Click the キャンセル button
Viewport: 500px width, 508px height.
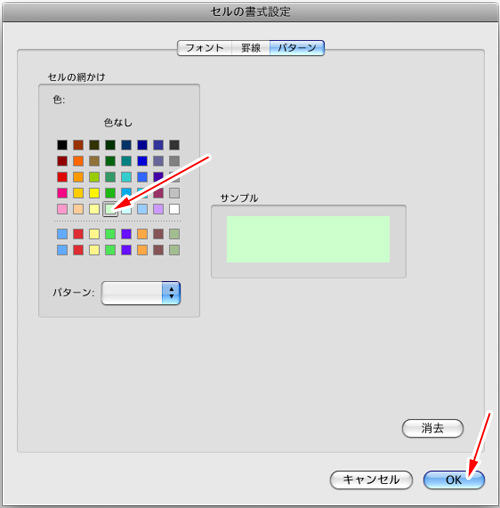point(371,480)
